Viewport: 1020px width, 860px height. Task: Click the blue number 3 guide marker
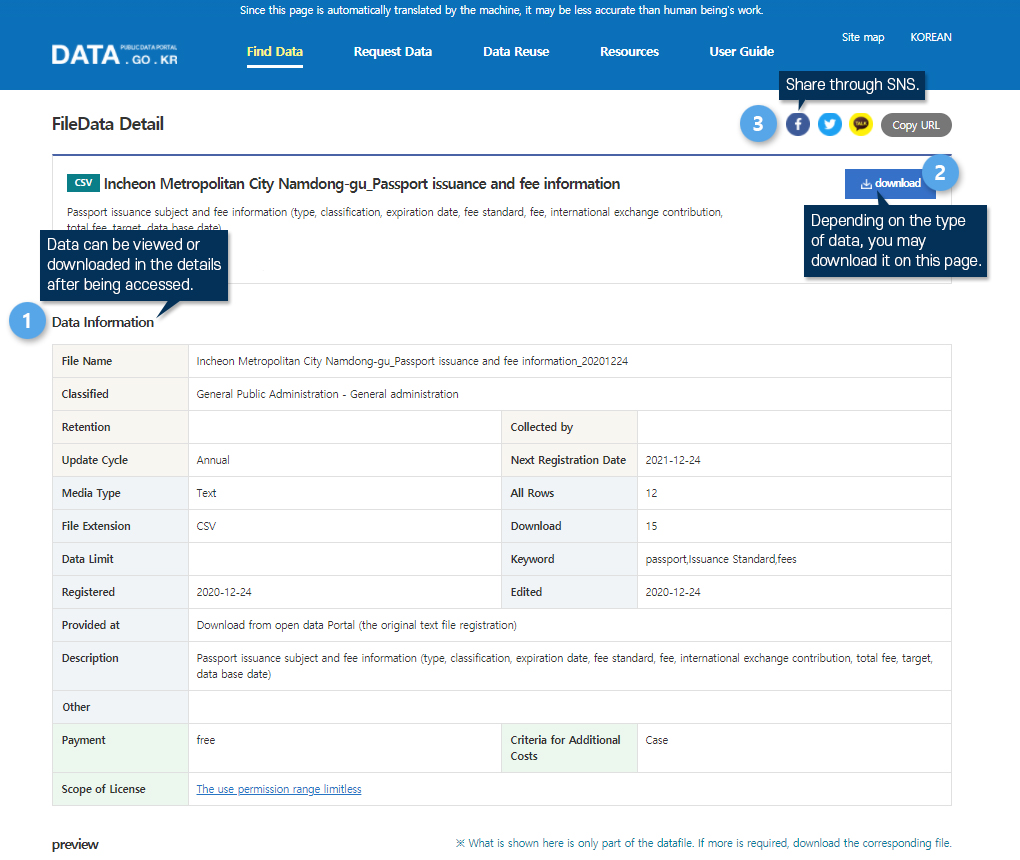(x=758, y=124)
